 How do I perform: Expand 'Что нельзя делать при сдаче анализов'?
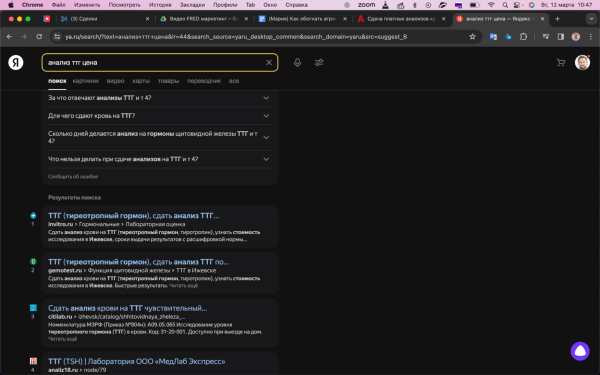160,159
